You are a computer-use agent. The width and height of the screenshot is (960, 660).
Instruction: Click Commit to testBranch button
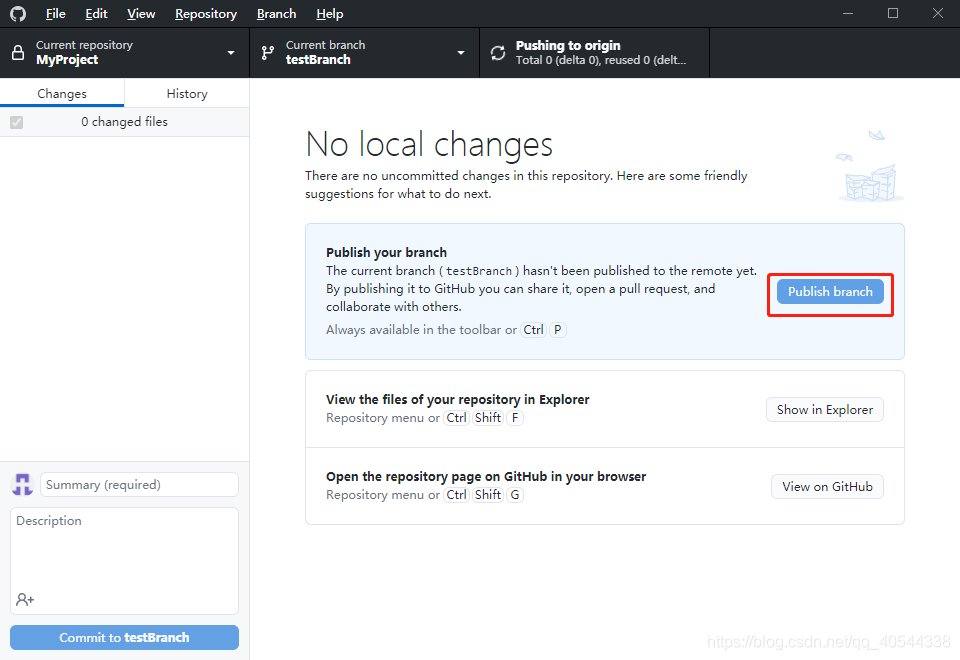click(x=124, y=637)
